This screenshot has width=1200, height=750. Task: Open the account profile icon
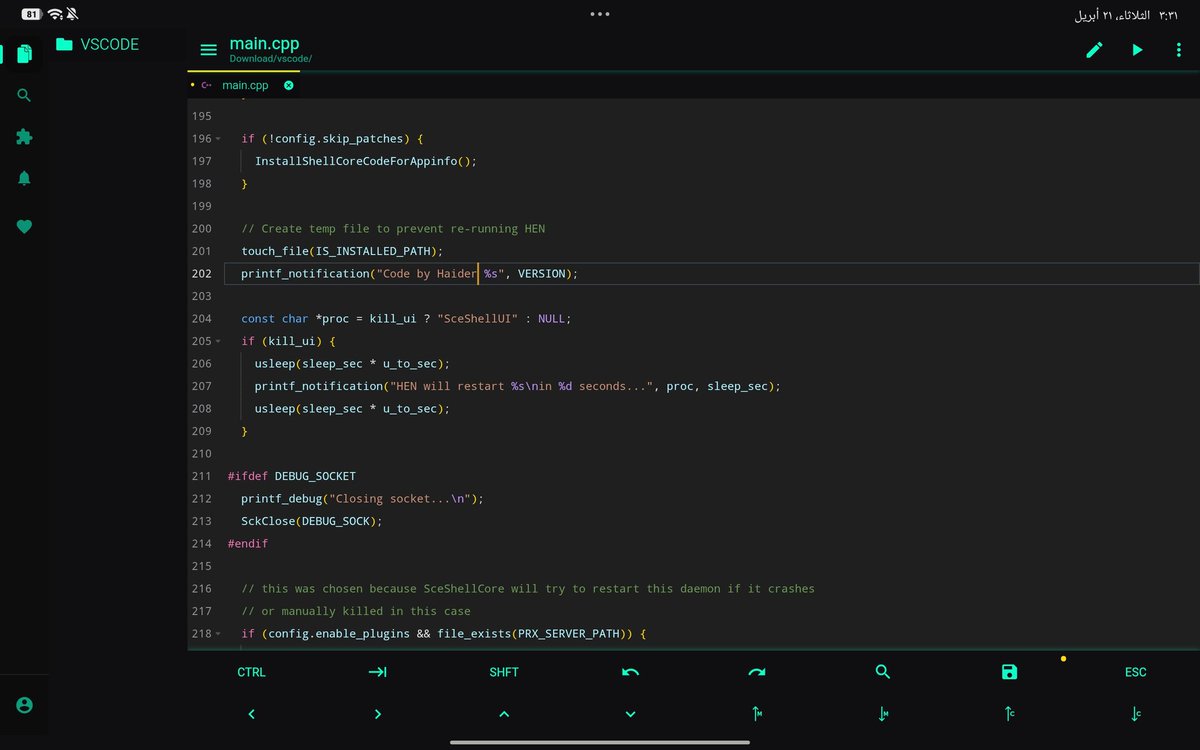tap(24, 705)
